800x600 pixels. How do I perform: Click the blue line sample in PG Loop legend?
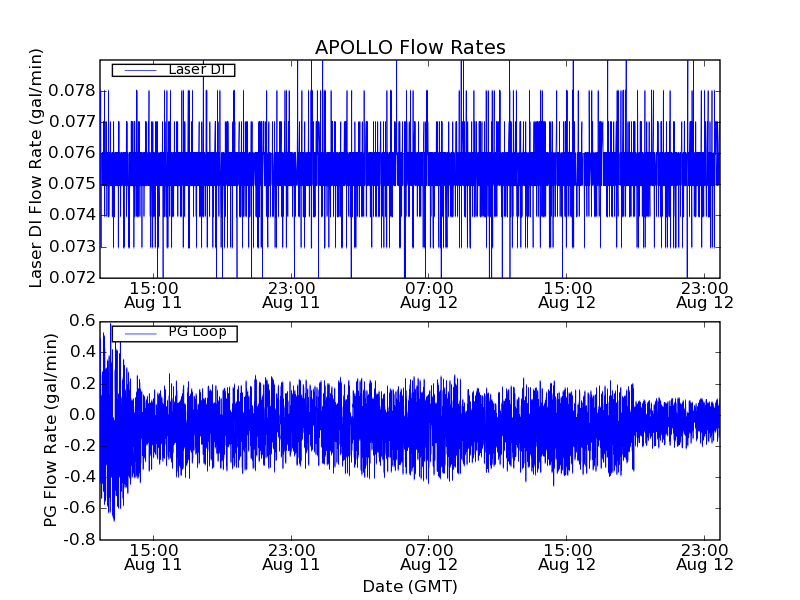140,334
